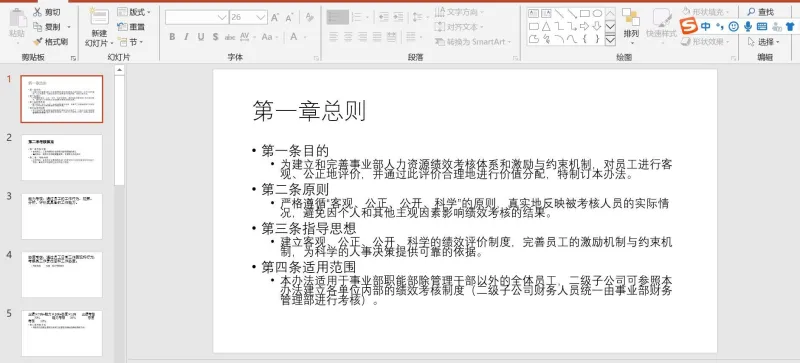The height and width of the screenshot is (363, 800).
Task: Open the font size 26 dropdown
Action: (261, 17)
